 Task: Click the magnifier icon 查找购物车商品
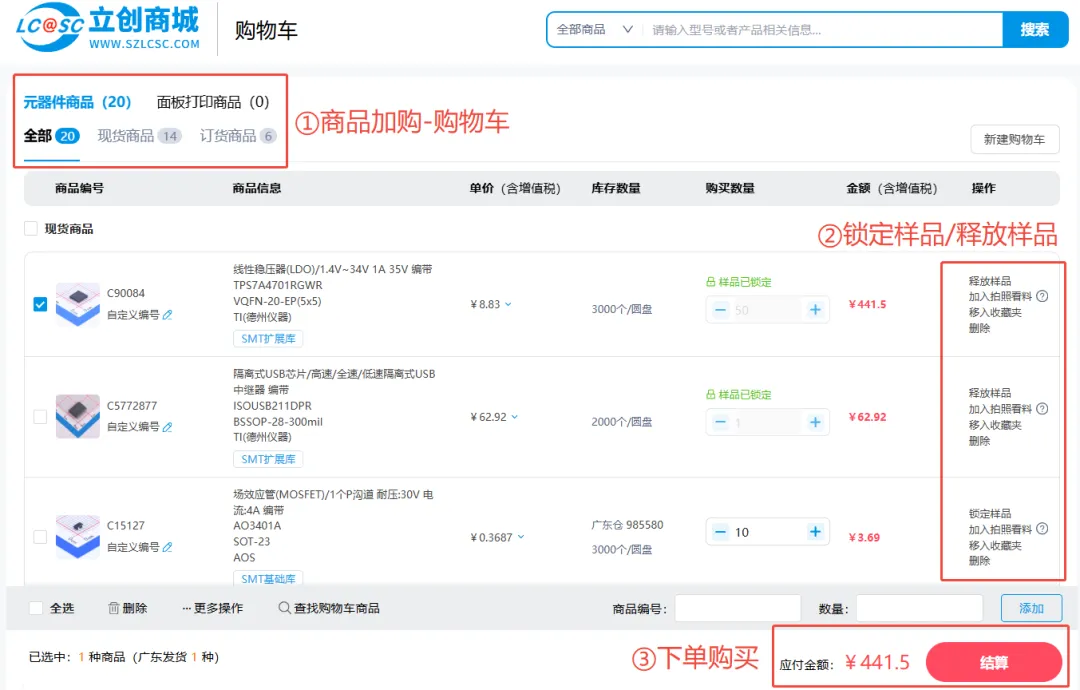[284, 608]
